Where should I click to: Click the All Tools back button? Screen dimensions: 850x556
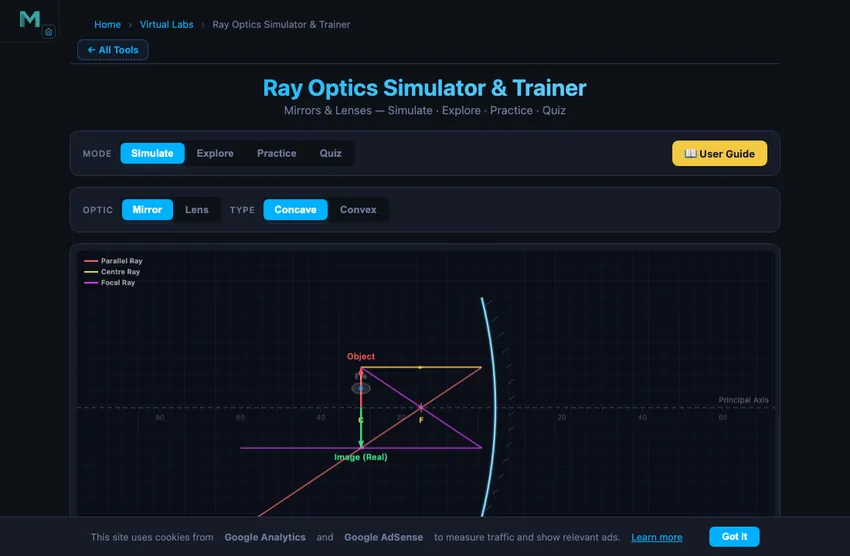pos(113,50)
